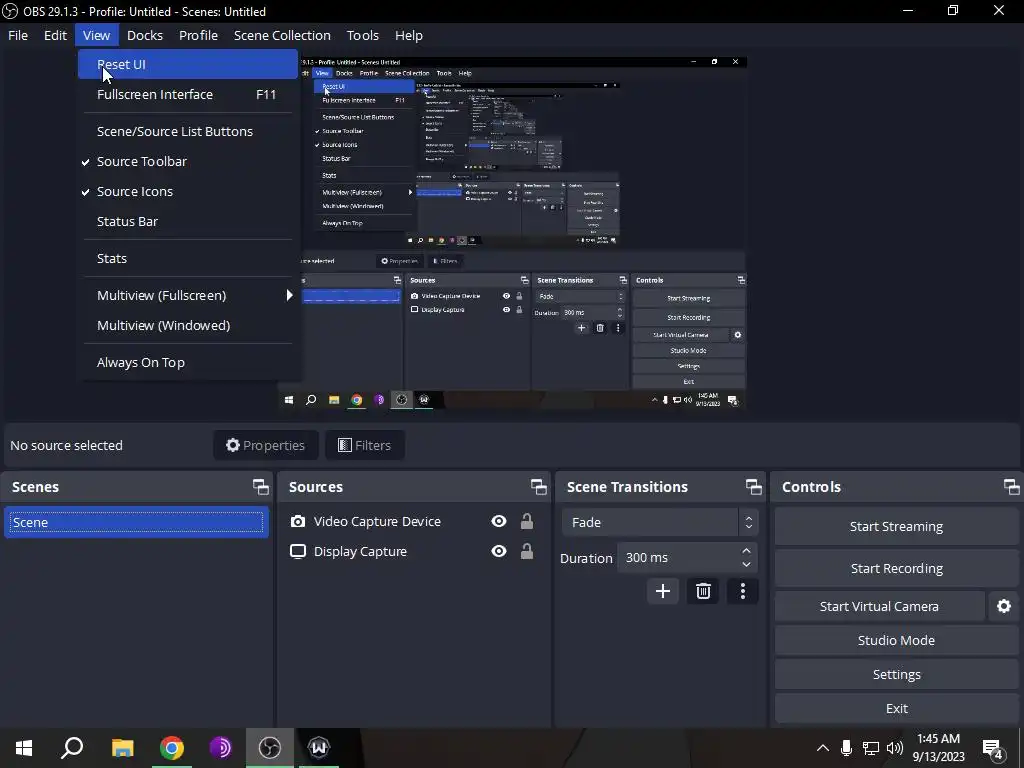Open the Profile menu
1024x768 pixels.
[x=199, y=35]
